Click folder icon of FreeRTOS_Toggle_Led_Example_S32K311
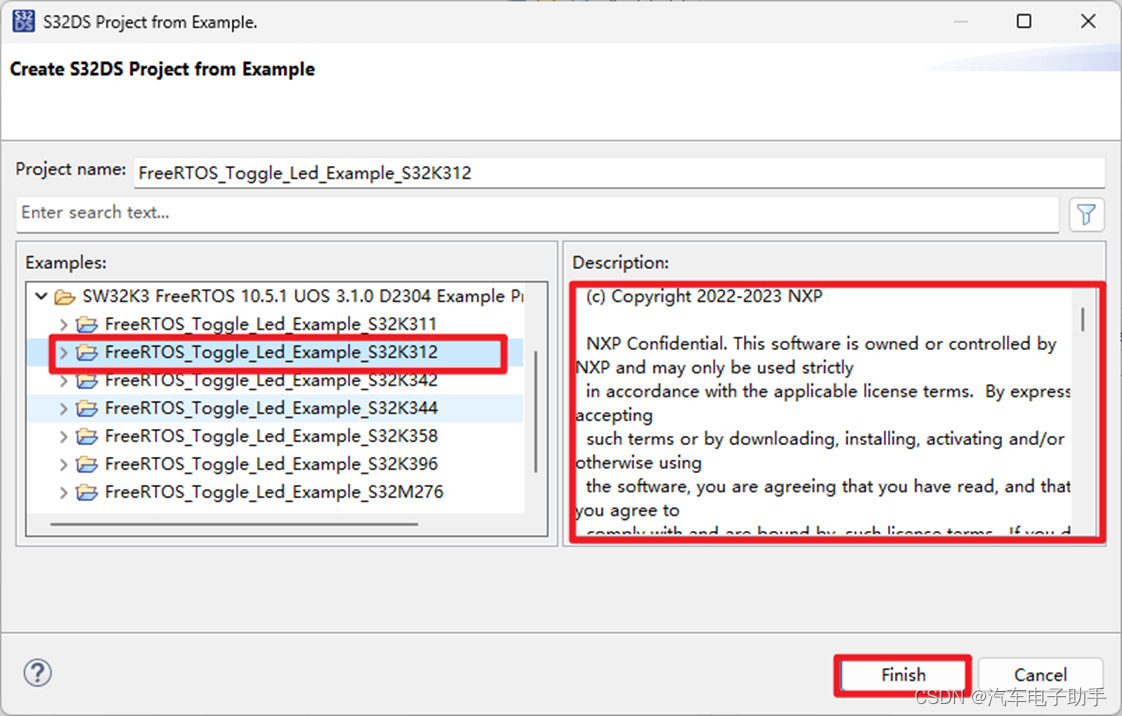 [x=87, y=324]
